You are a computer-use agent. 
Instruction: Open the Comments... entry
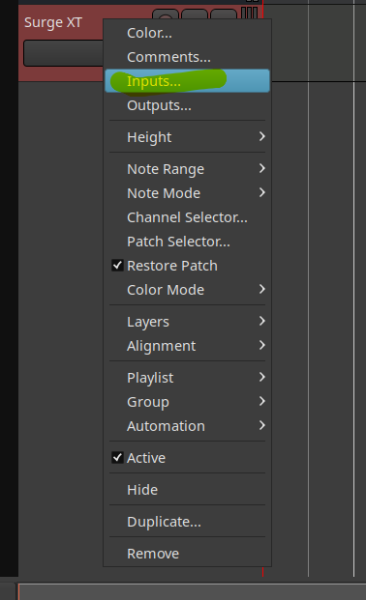(187, 57)
